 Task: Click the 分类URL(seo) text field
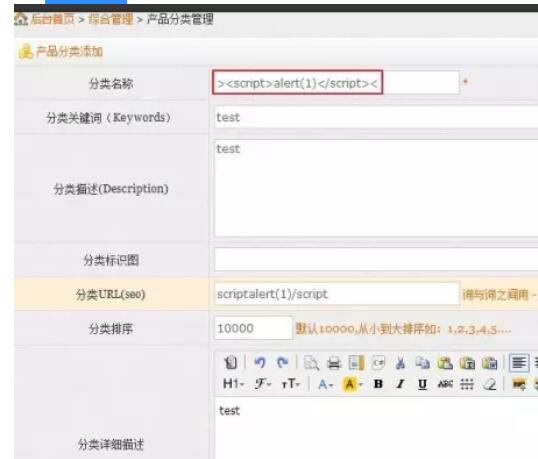337,294
